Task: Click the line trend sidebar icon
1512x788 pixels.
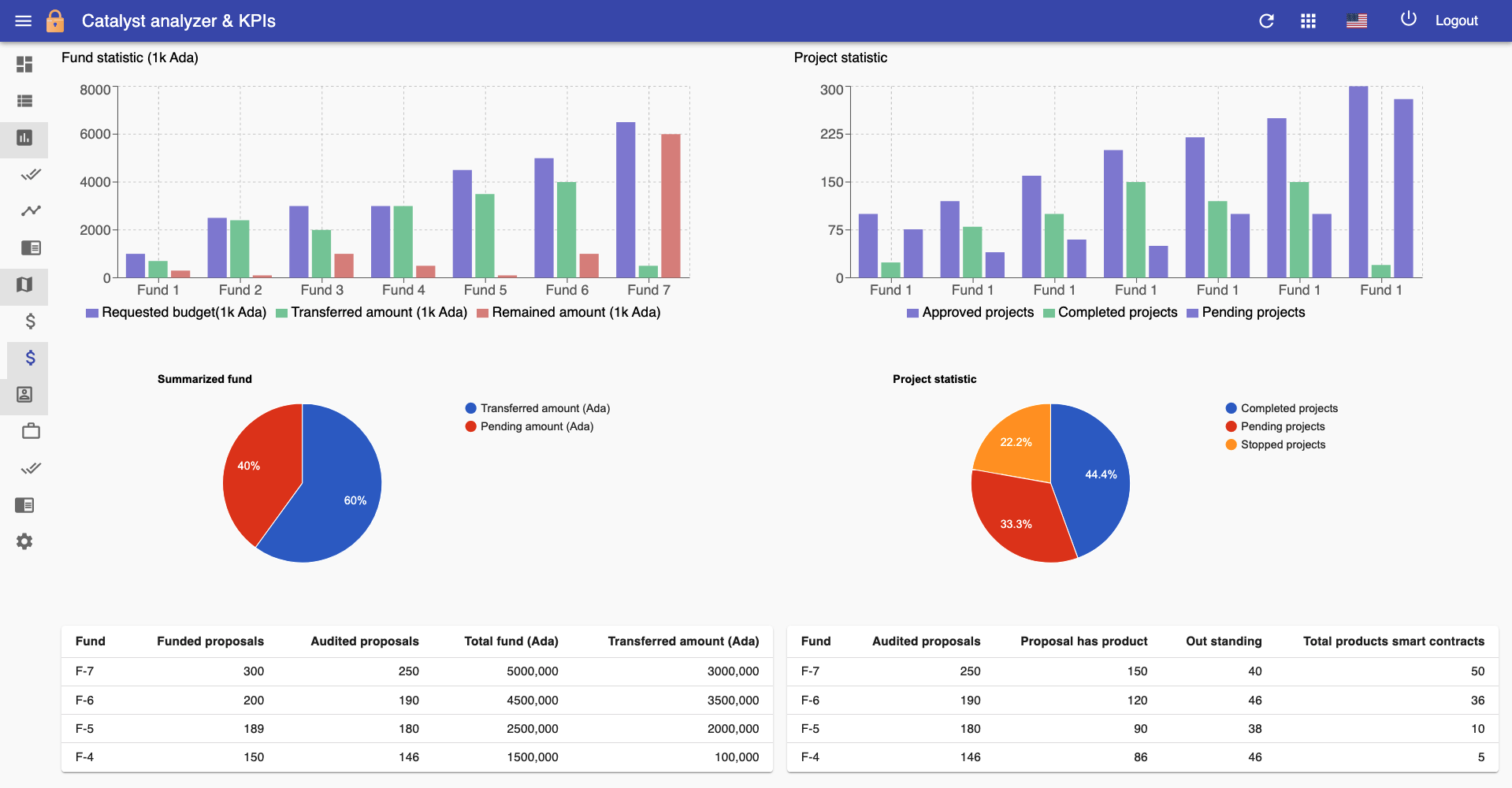Action: click(31, 210)
